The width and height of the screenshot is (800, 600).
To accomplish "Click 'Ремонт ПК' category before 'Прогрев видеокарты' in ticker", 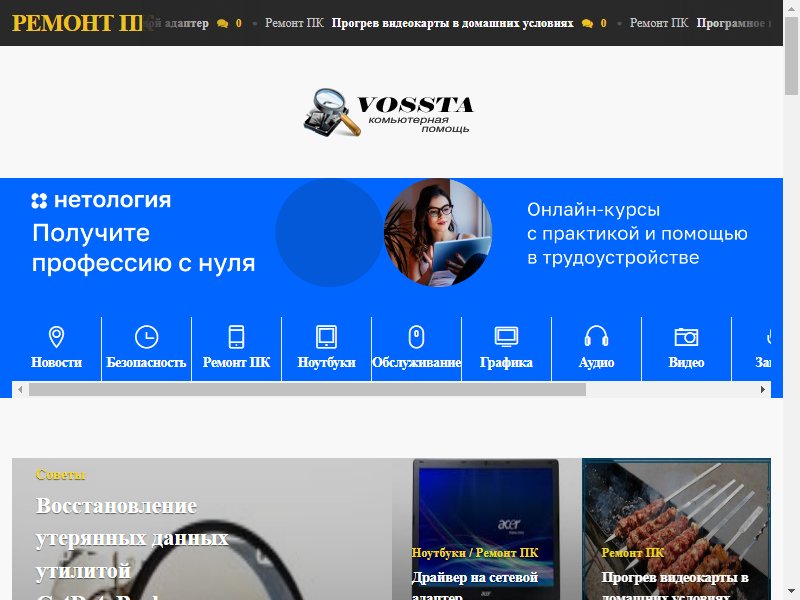I will pyautogui.click(x=294, y=23).
